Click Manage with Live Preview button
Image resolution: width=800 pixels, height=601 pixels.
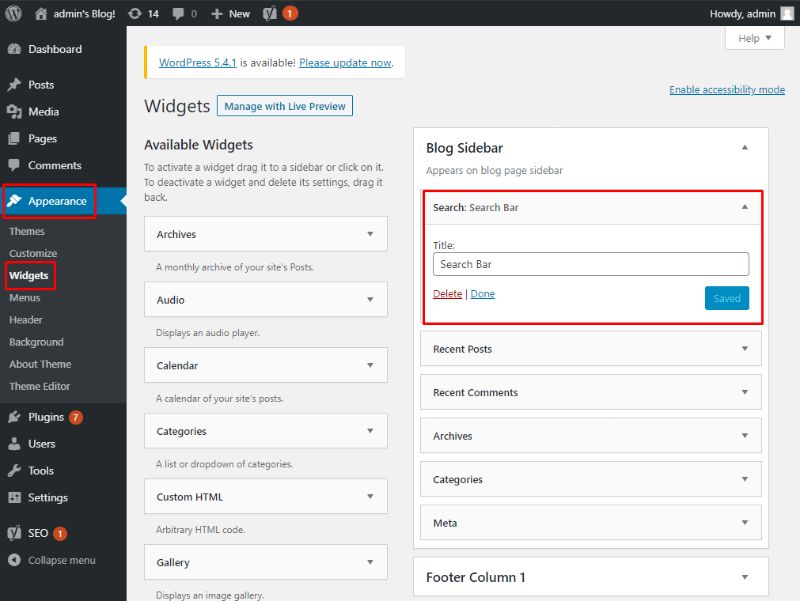(285, 106)
